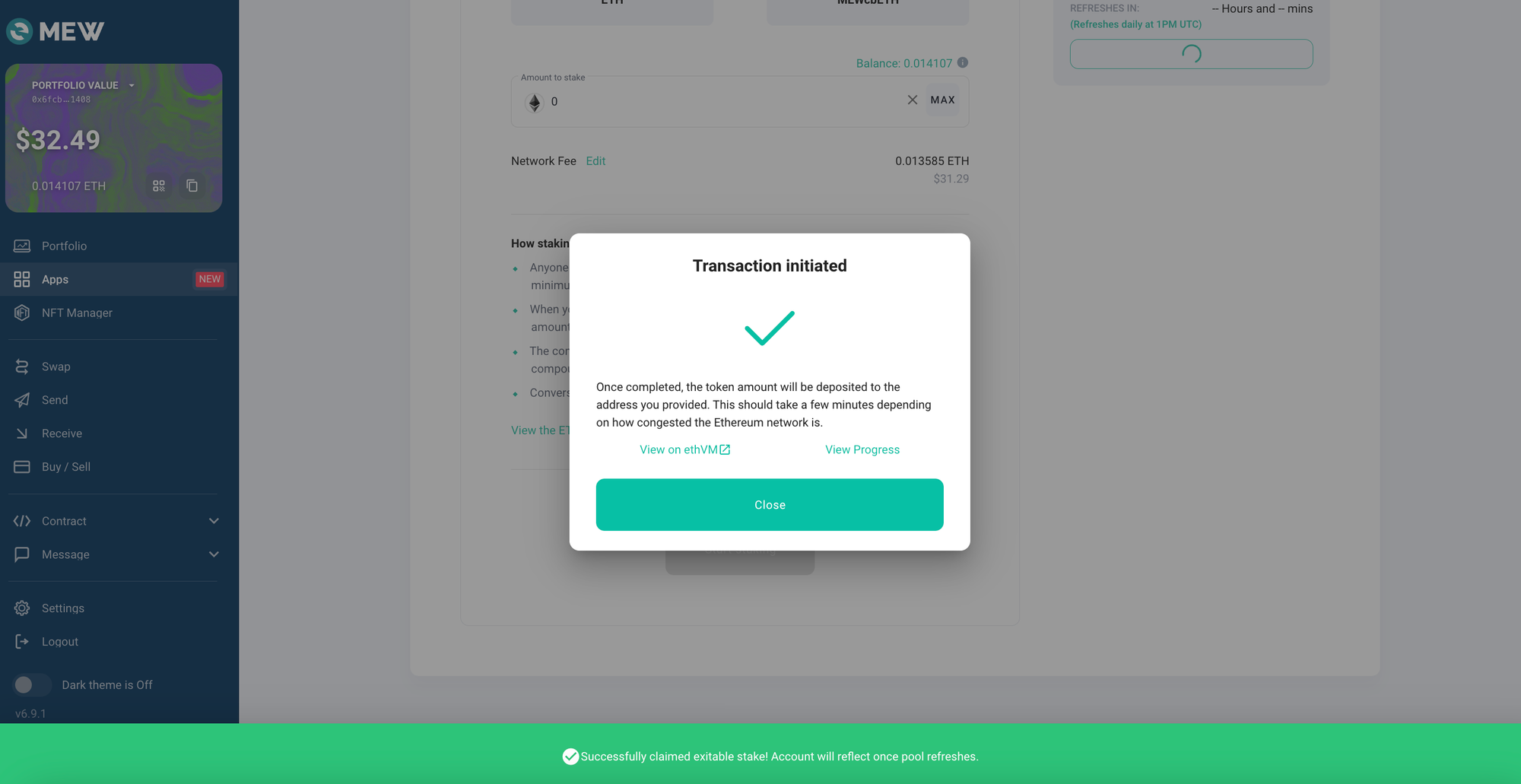Click the Settings gear icon
This screenshot has width=1521, height=784.
(x=22, y=608)
